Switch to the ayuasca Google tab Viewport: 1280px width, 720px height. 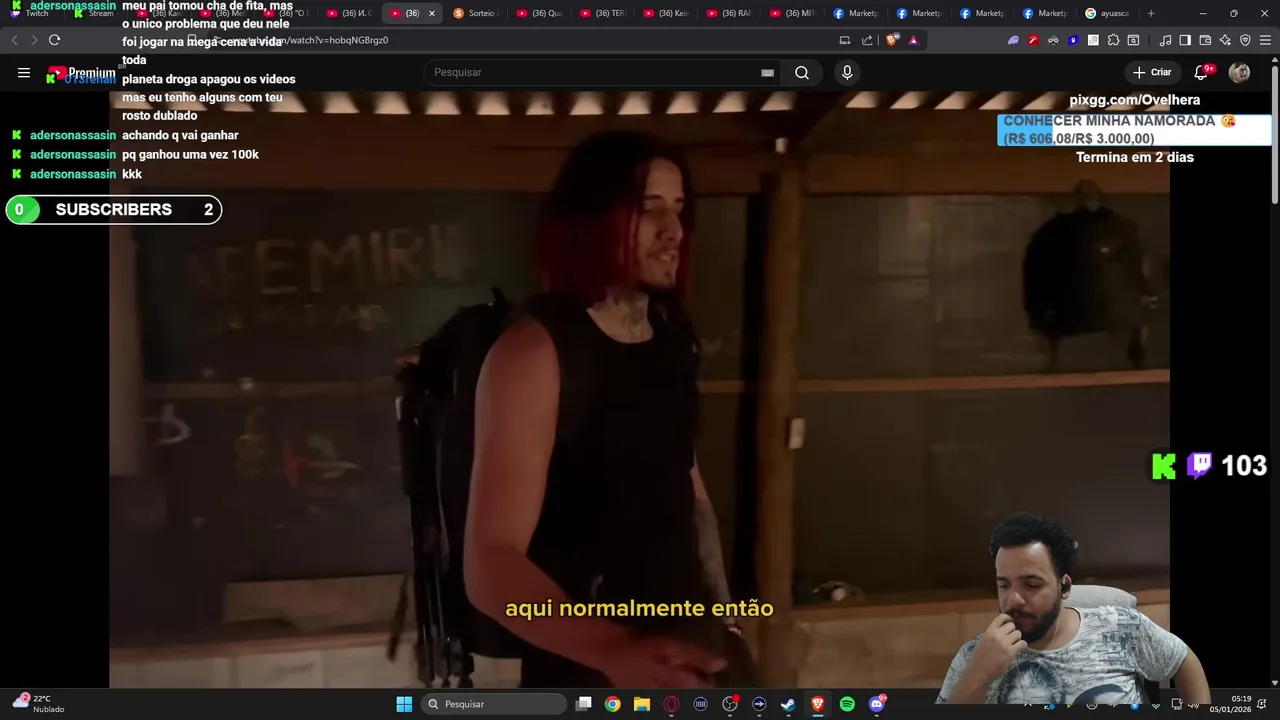[1107, 13]
